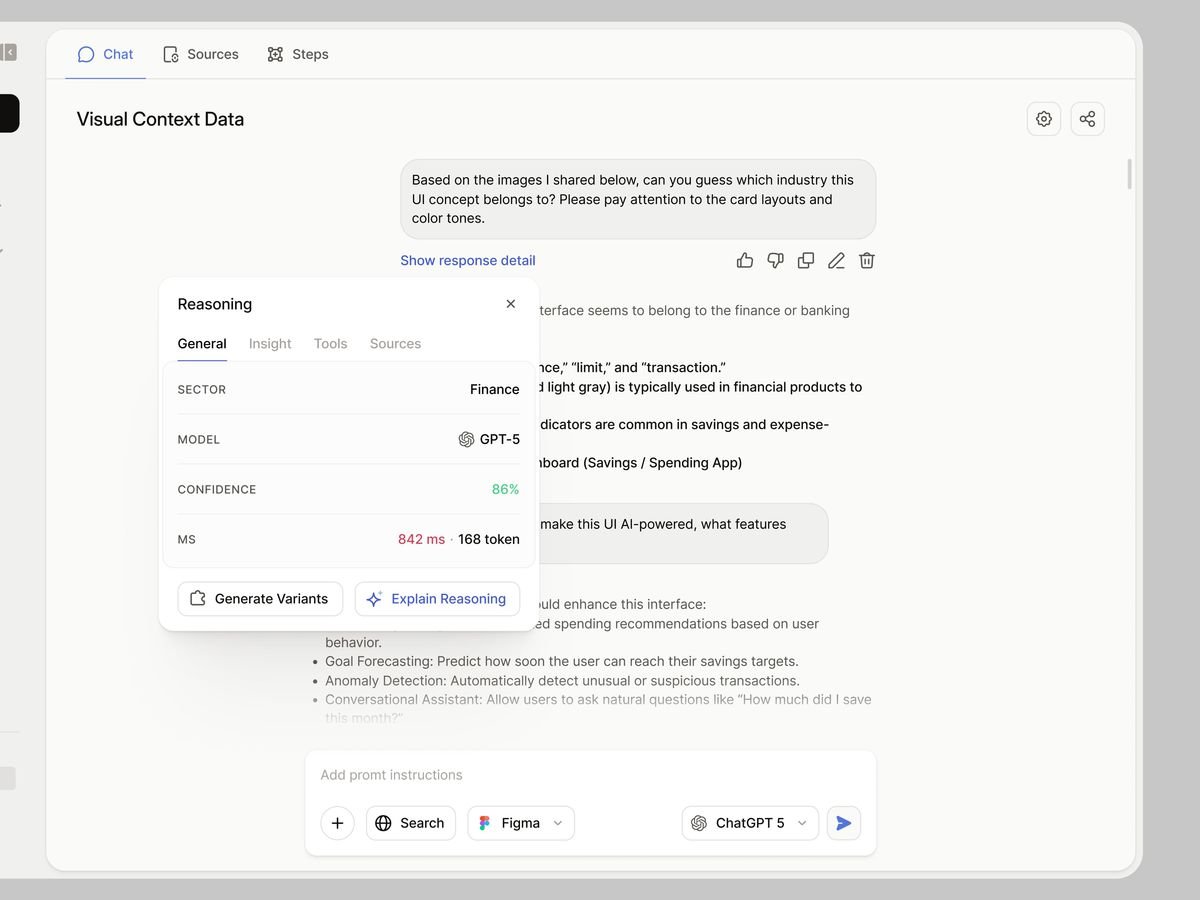The image size is (1200, 900).
Task: Click the share icon button
Action: [1087, 119]
